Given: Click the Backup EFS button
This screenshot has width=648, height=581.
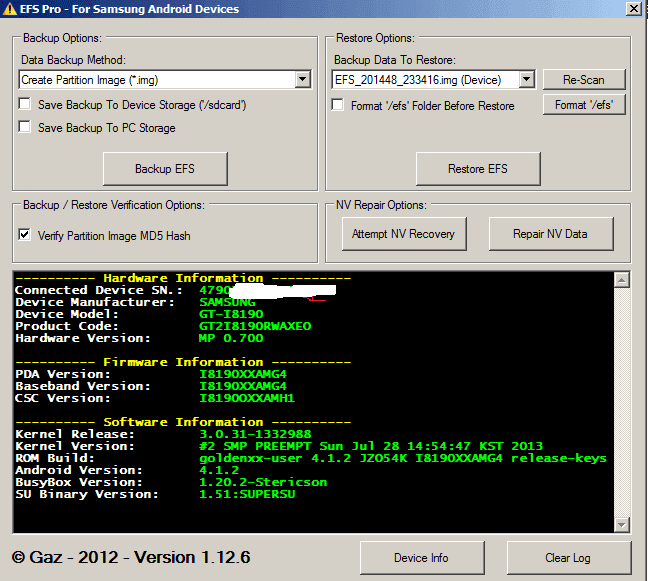Looking at the screenshot, I should (165, 169).
